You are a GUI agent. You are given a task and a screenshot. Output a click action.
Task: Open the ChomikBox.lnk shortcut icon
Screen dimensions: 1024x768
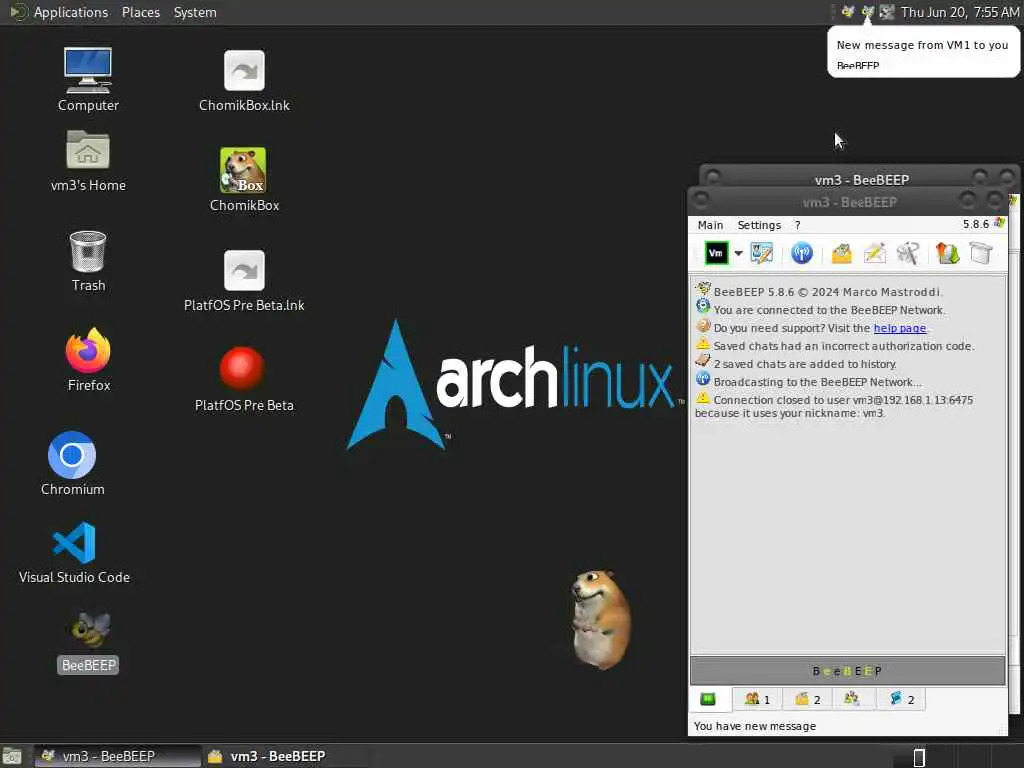click(x=244, y=80)
